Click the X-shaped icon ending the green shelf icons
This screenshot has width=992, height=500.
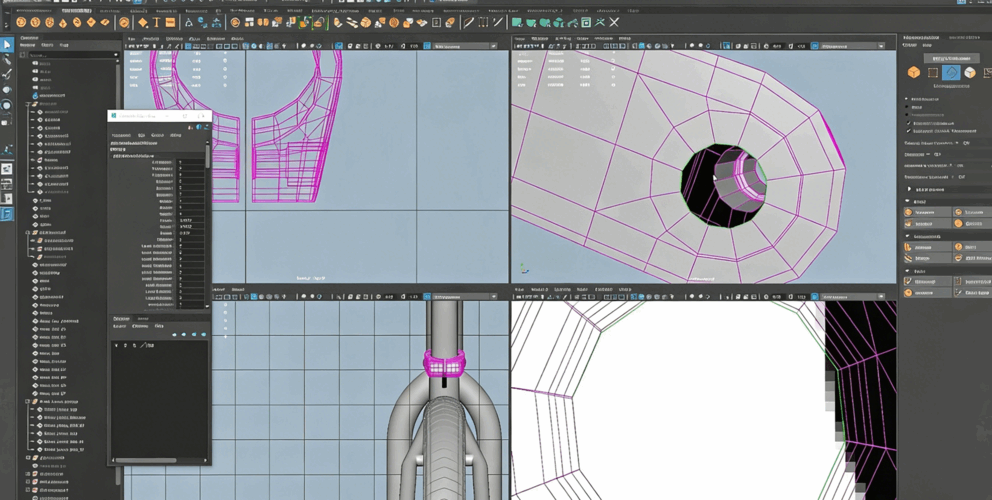(x=614, y=22)
